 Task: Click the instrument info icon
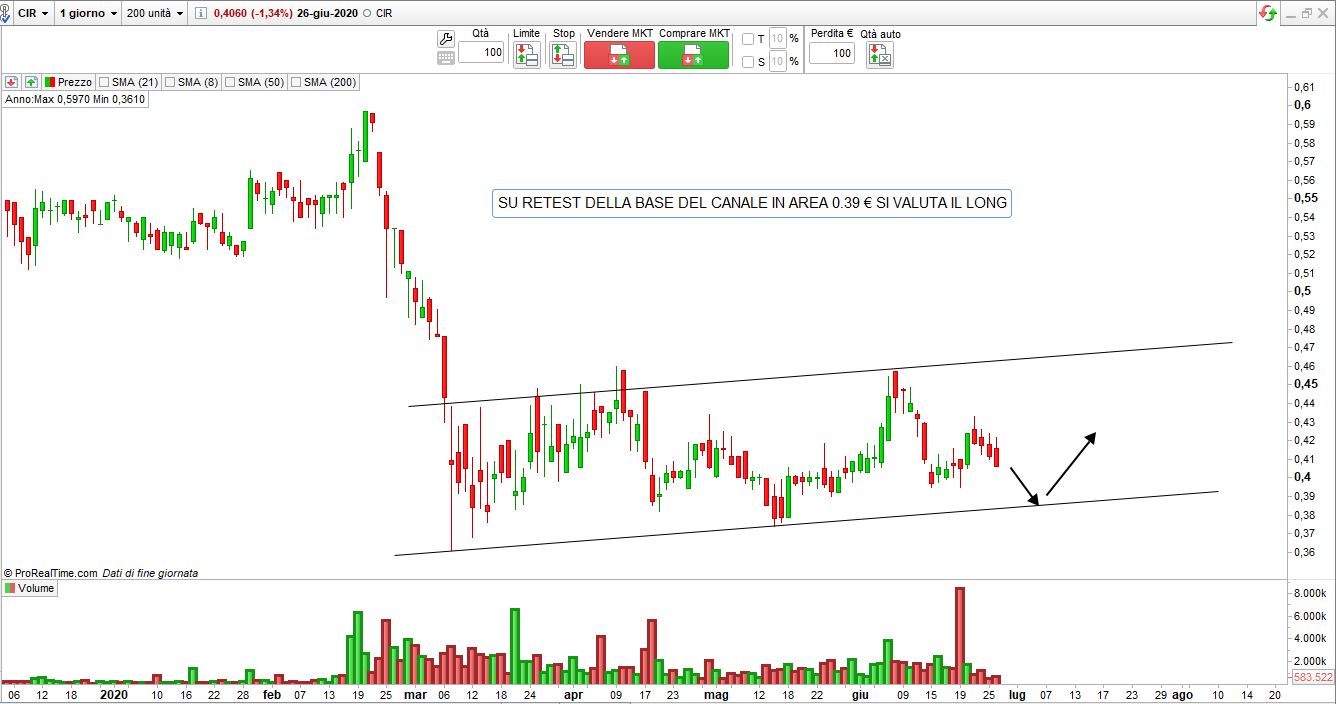pyautogui.click(x=200, y=13)
